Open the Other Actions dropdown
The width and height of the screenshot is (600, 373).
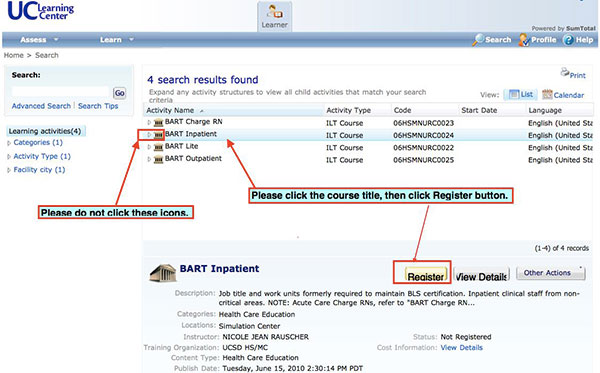551,273
